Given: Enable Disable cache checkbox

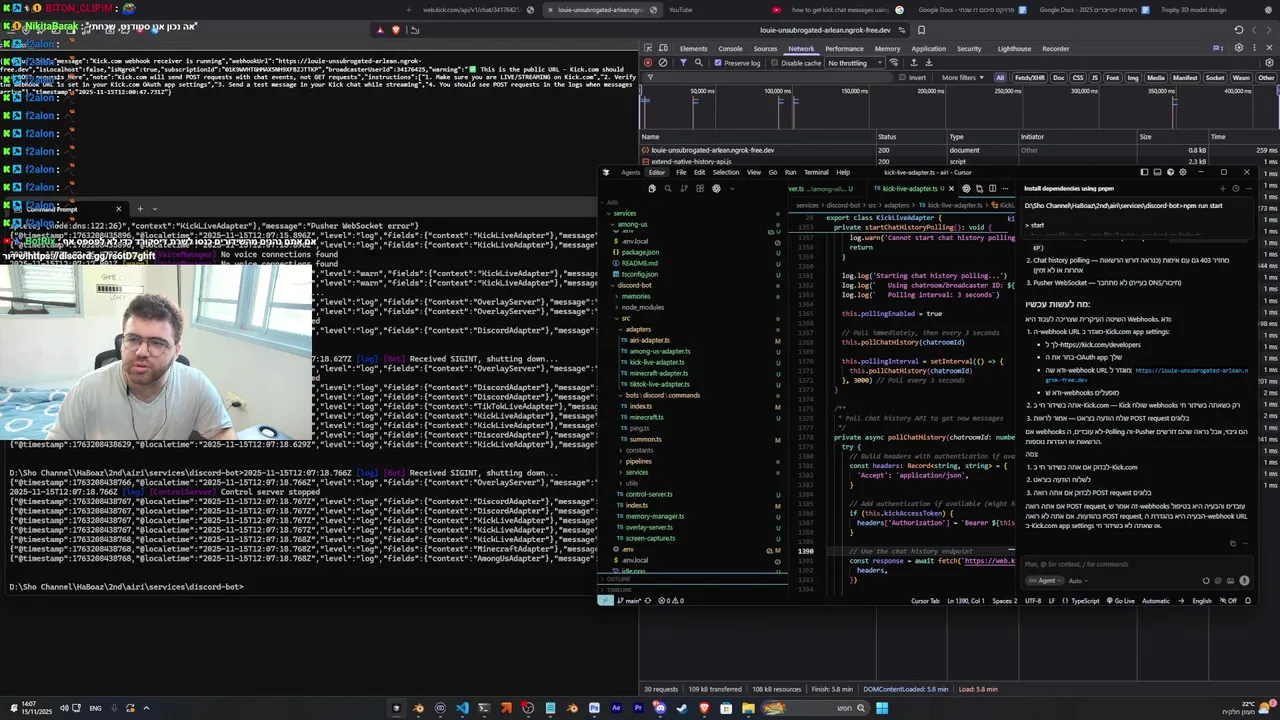Looking at the screenshot, I should click(774, 62).
